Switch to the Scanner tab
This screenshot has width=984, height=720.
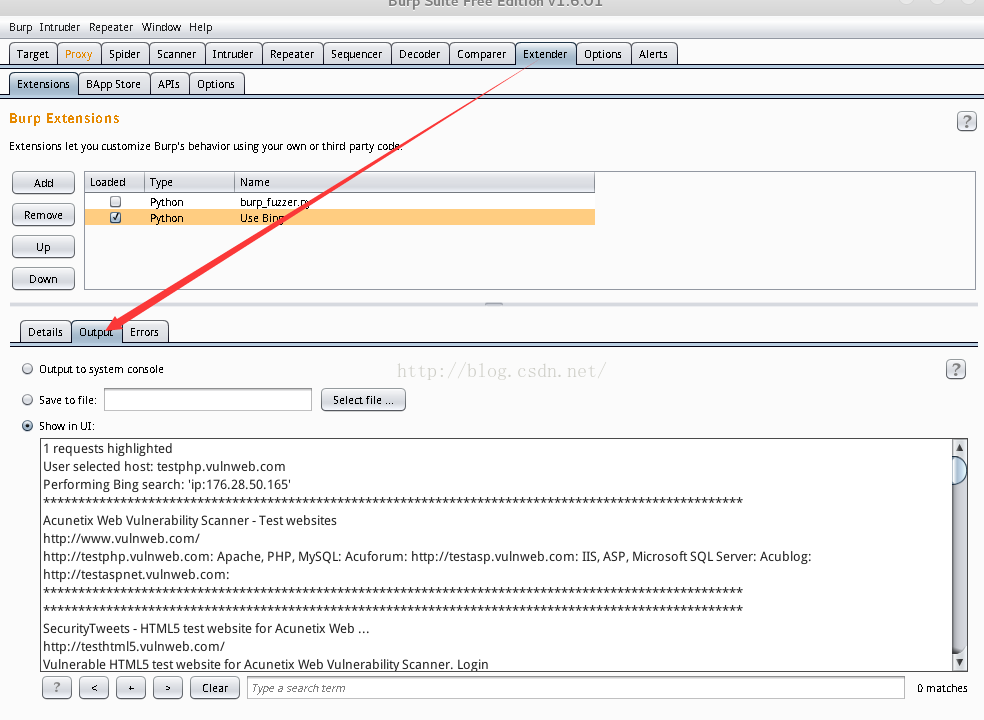click(x=176, y=54)
